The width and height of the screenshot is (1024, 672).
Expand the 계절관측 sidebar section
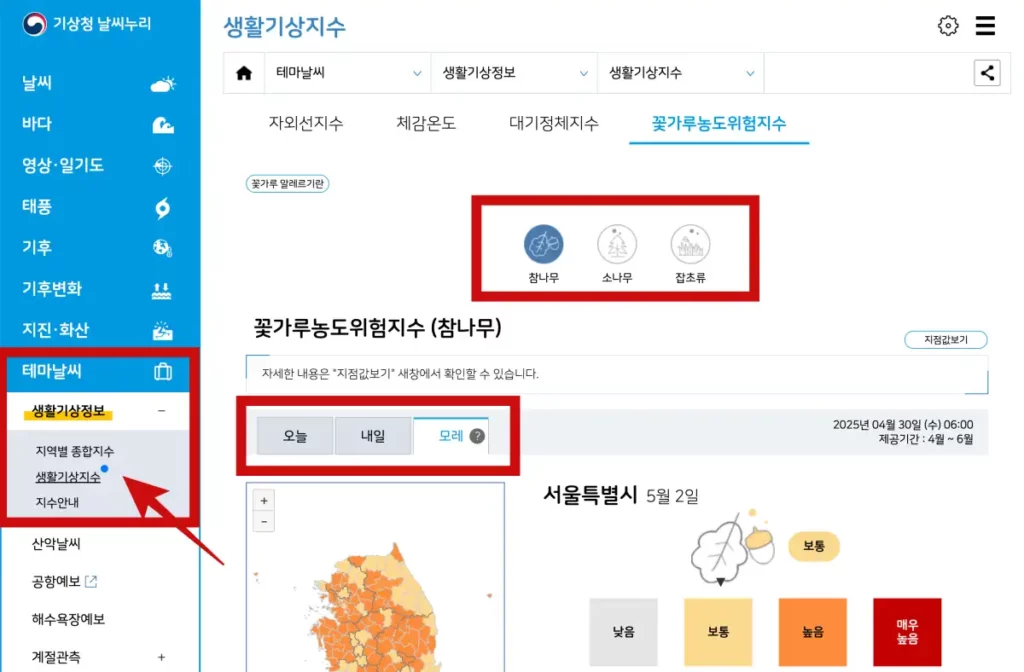pyautogui.click(x=161, y=657)
